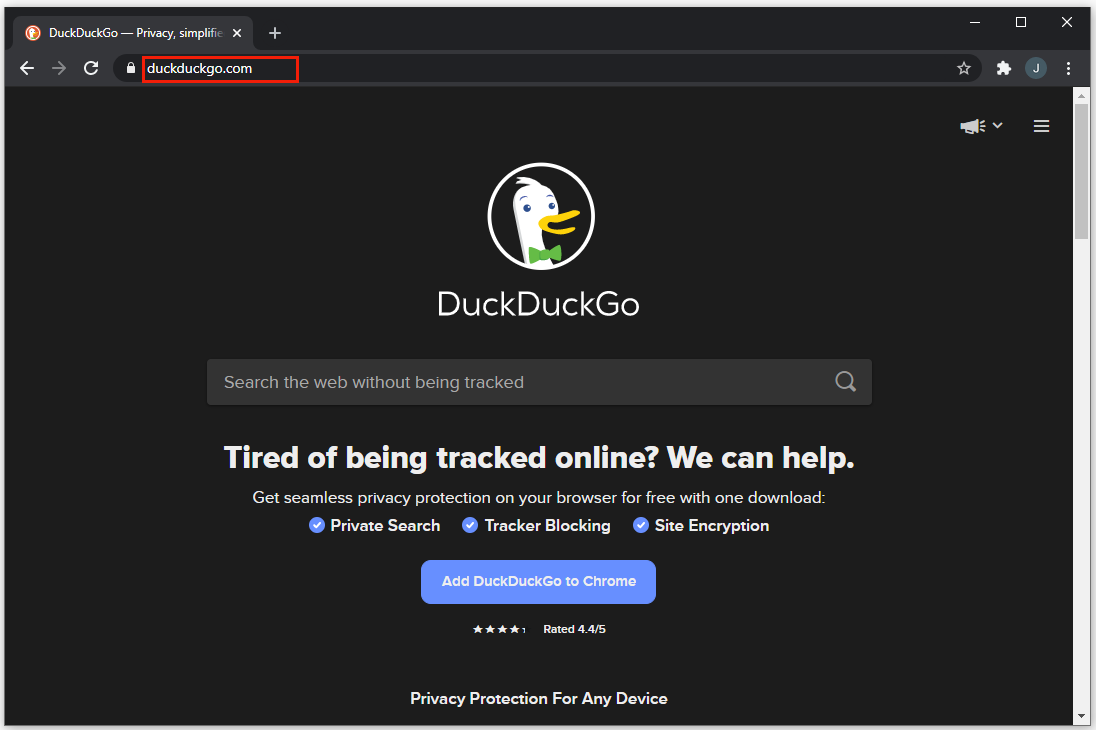Click the DuckDuckGo duck logo
This screenshot has width=1096, height=730.
540,217
